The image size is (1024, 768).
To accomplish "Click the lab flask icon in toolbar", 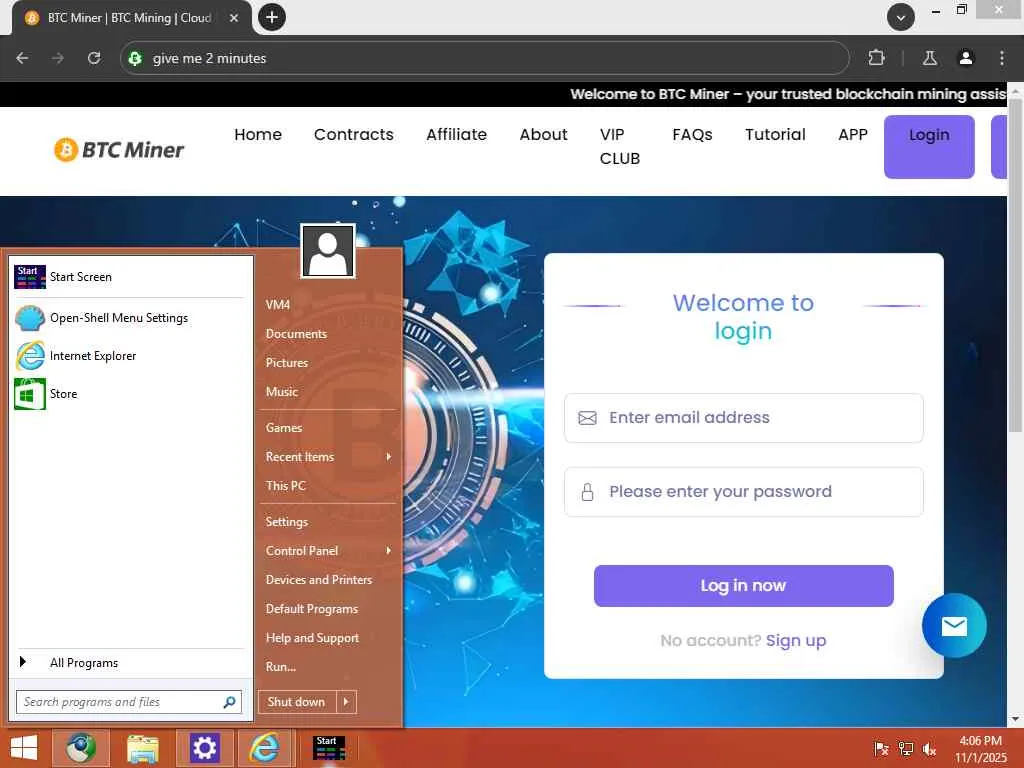I will tap(930, 58).
